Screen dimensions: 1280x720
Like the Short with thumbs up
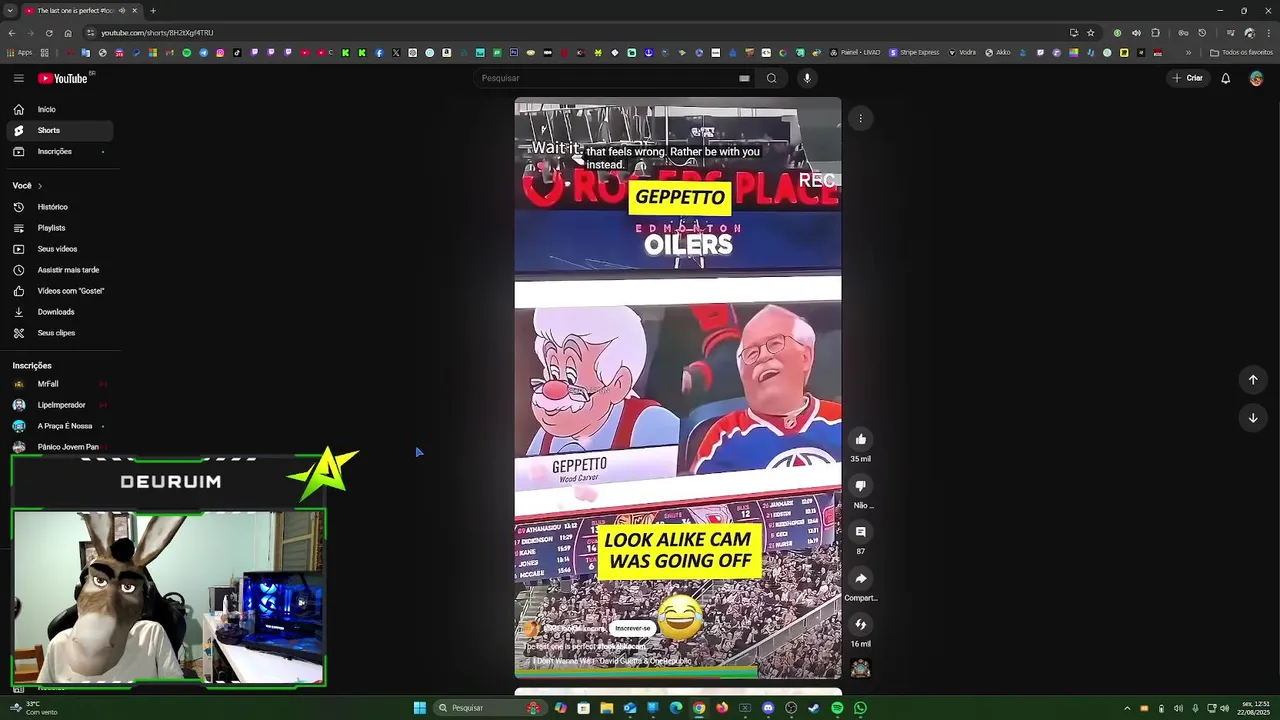click(x=860, y=439)
